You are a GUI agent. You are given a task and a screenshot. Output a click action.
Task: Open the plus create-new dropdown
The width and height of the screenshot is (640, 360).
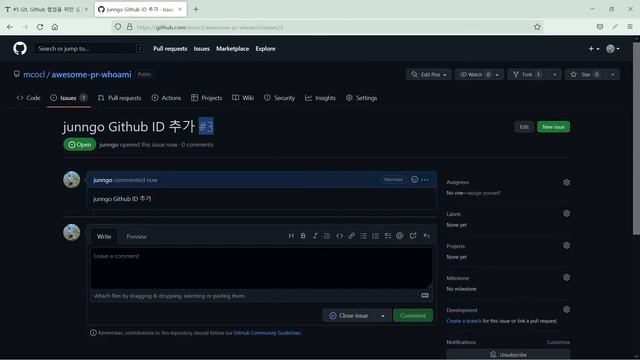pos(594,49)
